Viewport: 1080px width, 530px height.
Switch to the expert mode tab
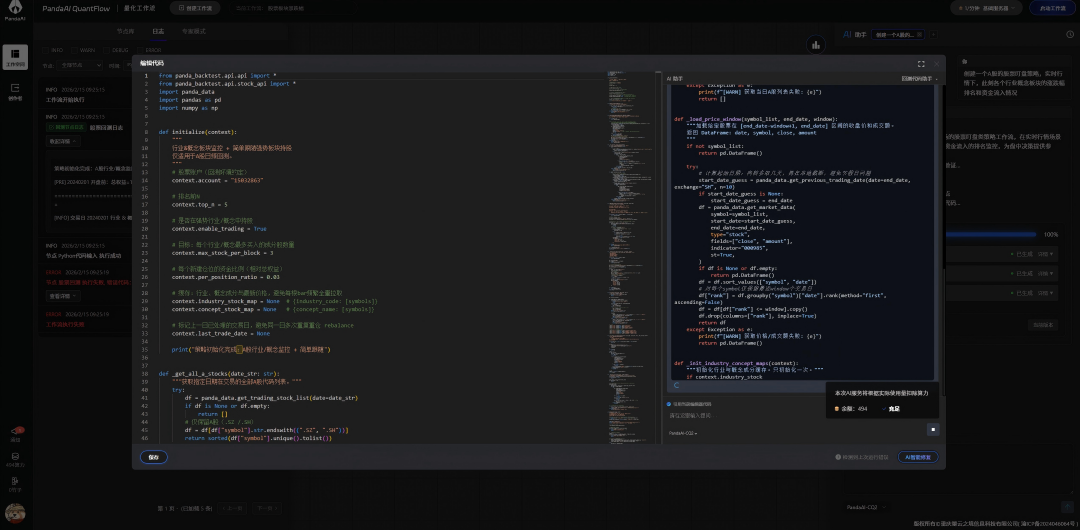[x=194, y=32]
